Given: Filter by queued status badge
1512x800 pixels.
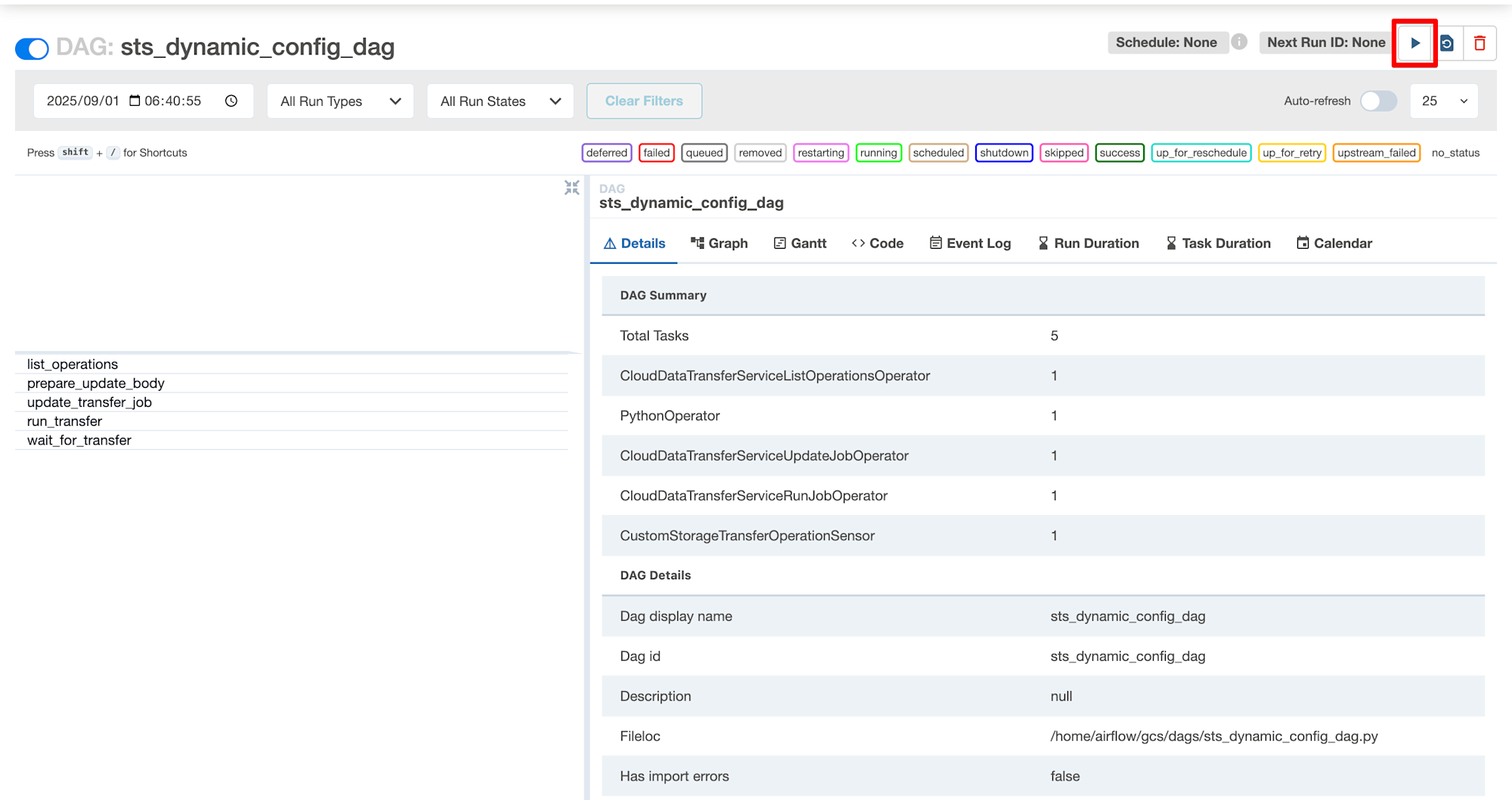Looking at the screenshot, I should coord(705,153).
